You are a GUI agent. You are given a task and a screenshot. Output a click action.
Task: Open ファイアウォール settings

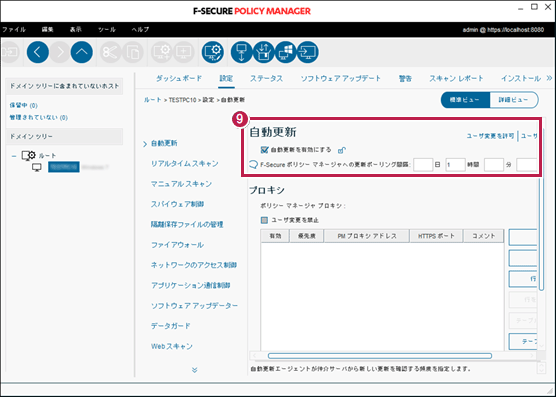[177, 245]
